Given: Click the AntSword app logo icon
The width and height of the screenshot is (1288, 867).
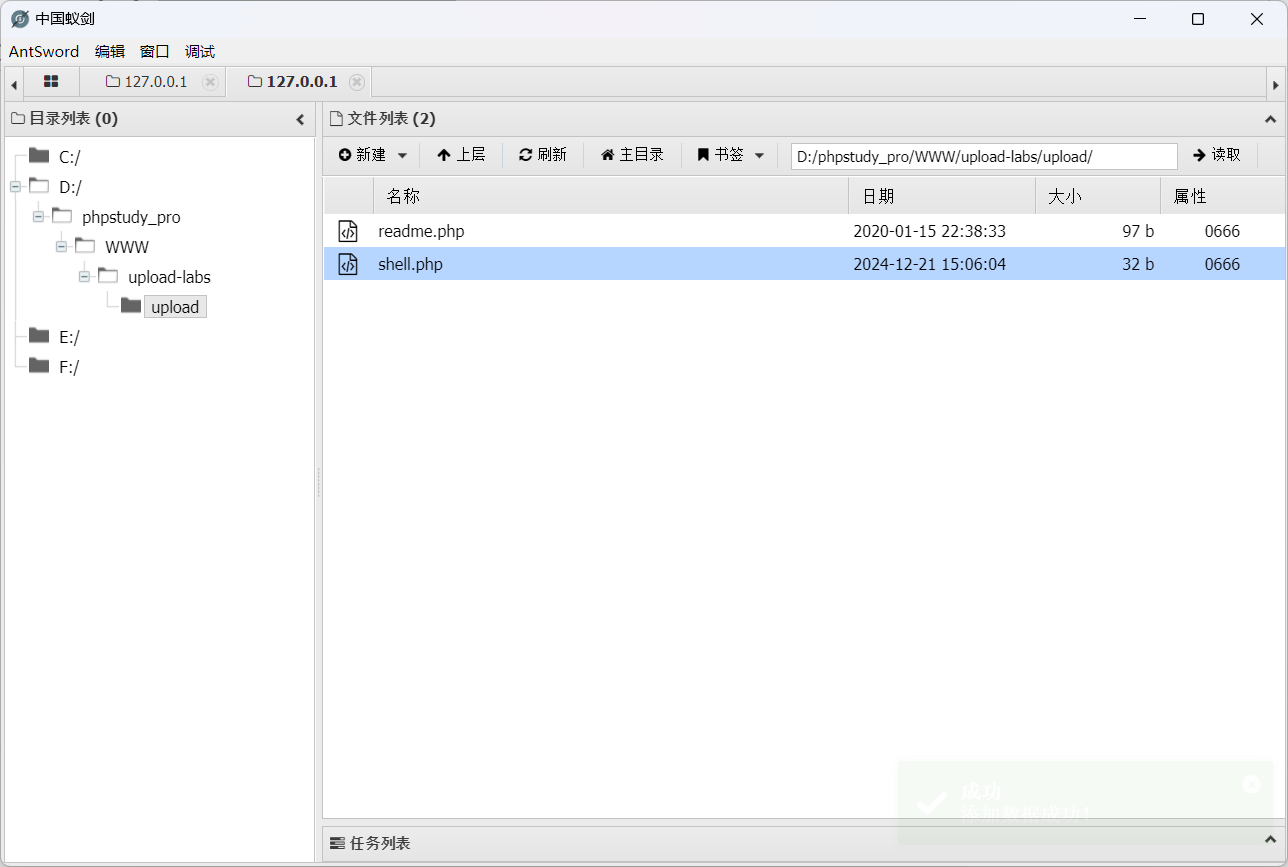Looking at the screenshot, I should pyautogui.click(x=19, y=19).
